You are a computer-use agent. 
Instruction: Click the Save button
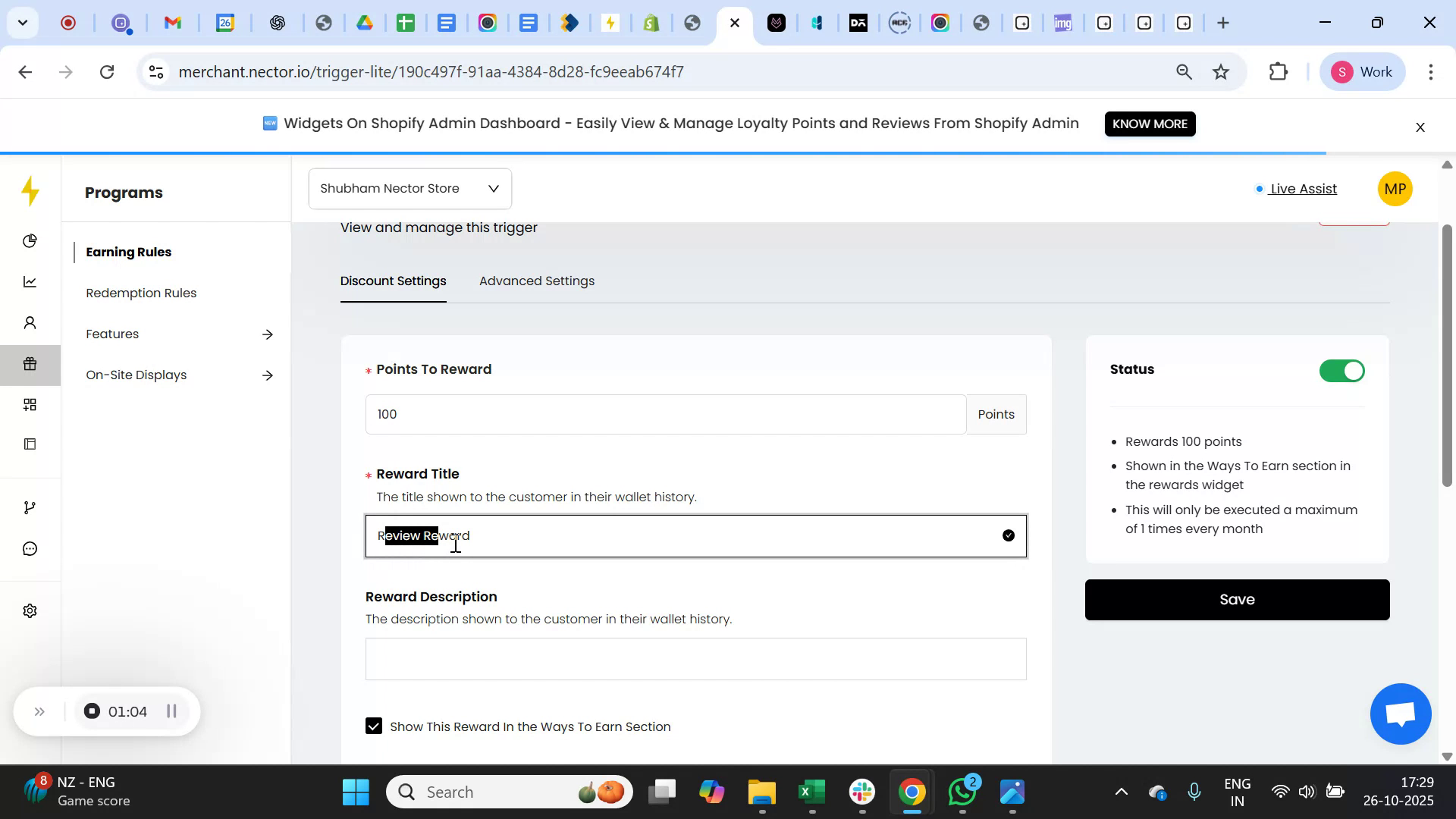(1237, 599)
